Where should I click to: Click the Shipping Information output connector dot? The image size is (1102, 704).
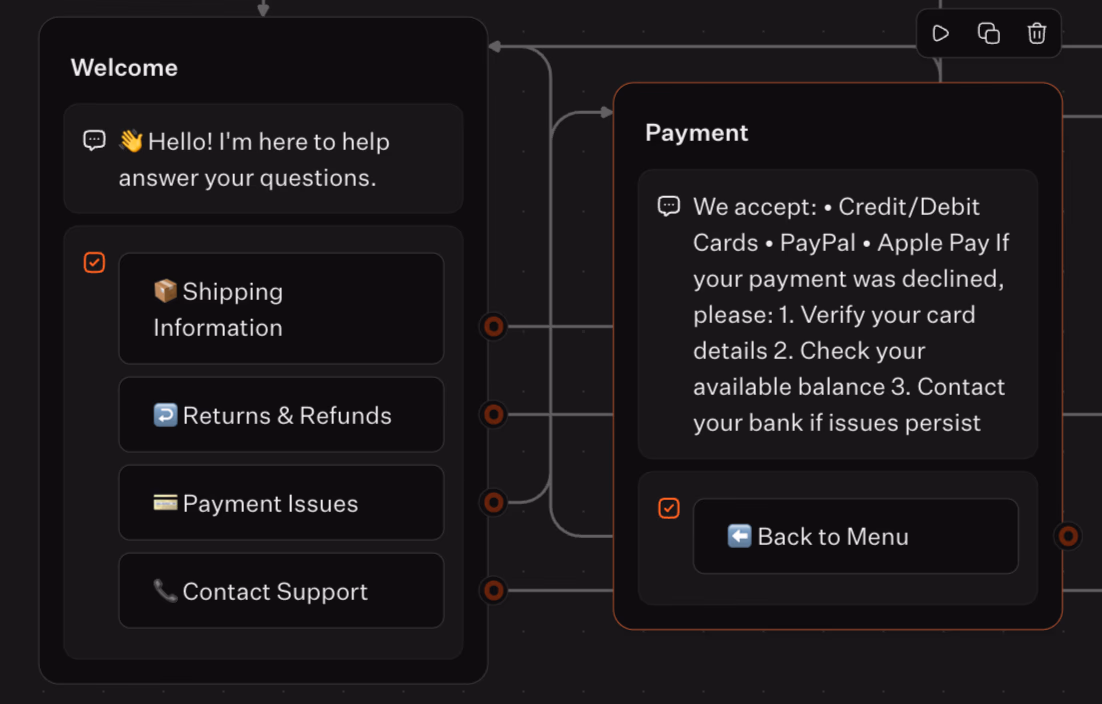(493, 326)
